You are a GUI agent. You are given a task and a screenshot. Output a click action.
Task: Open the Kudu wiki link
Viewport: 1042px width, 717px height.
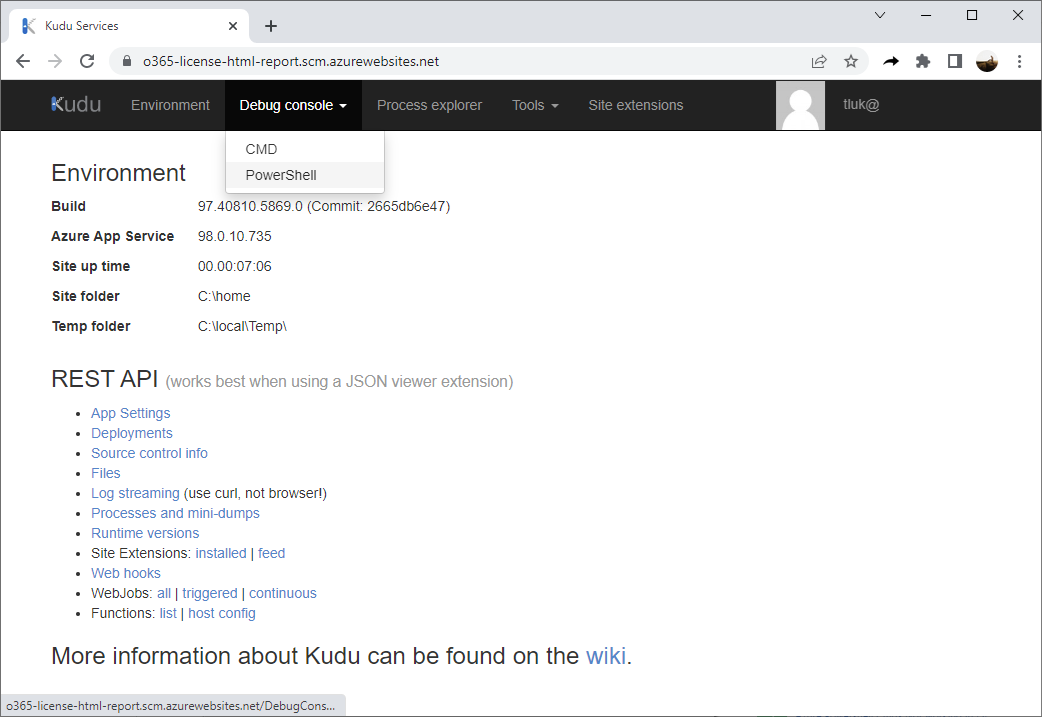[x=605, y=656]
